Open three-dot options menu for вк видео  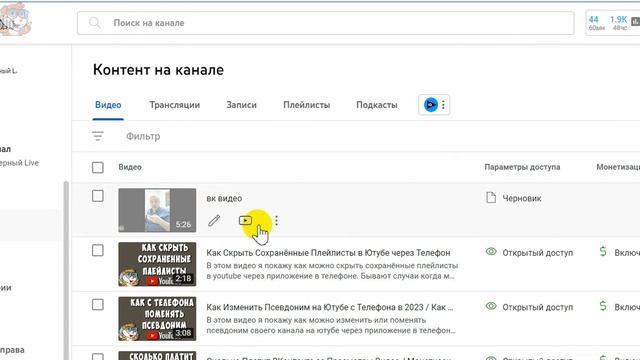[277, 221]
